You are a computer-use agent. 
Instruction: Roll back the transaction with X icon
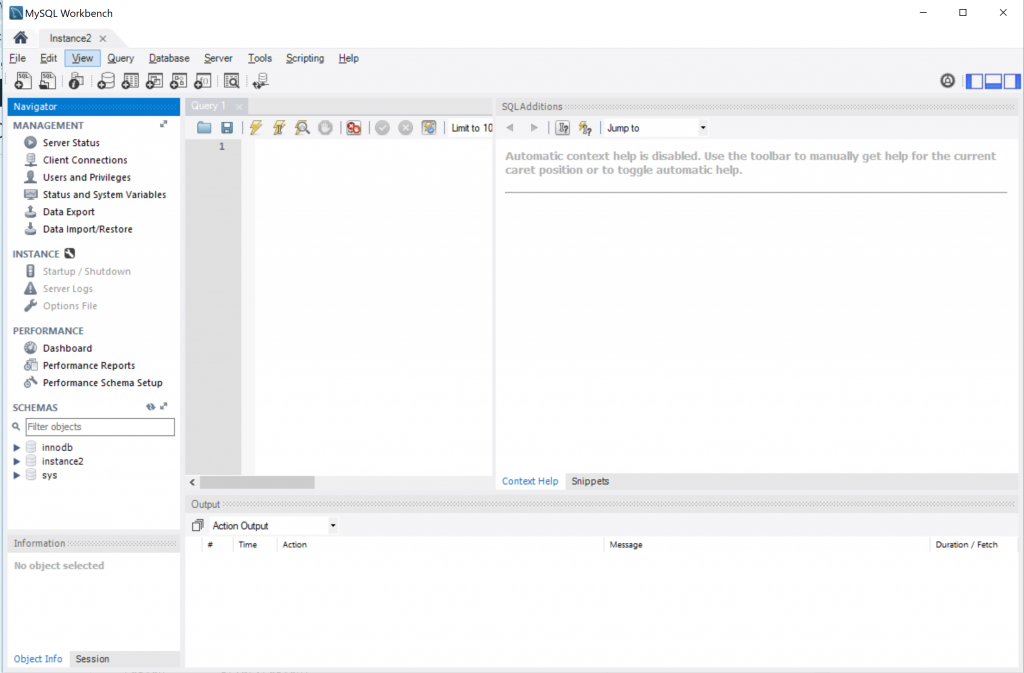[406, 128]
